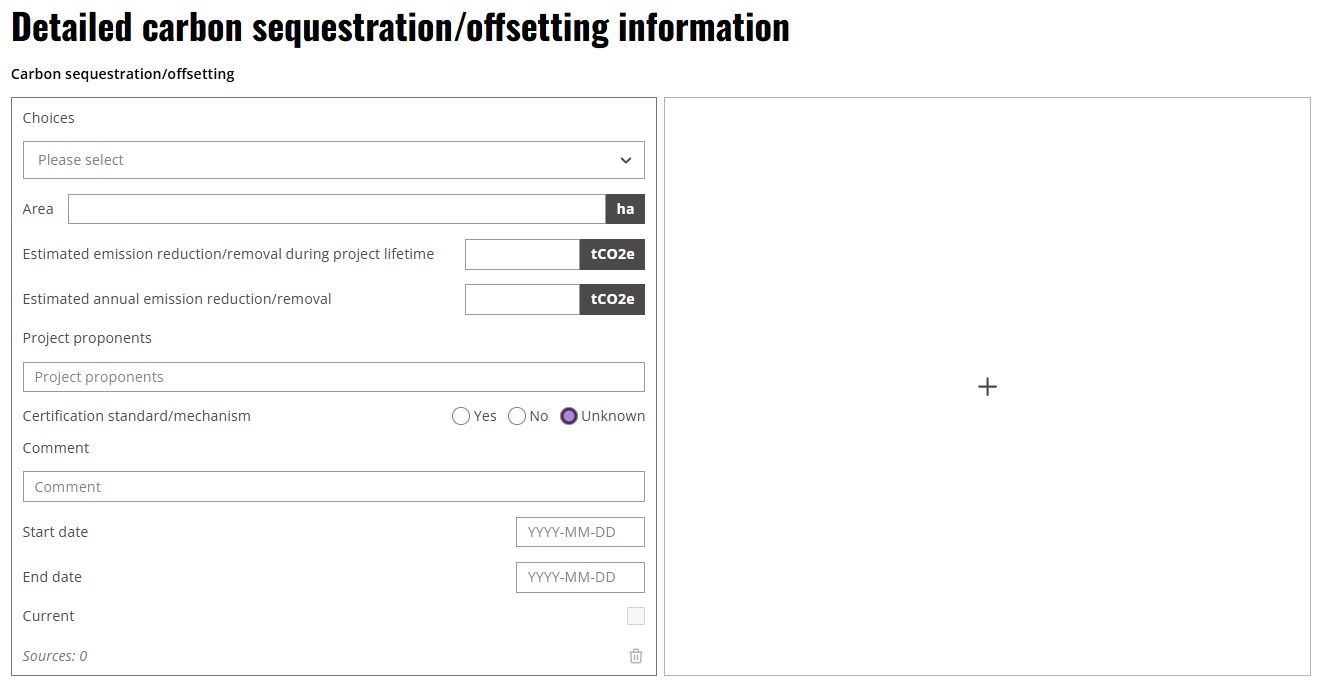1319x684 pixels.
Task: Click the 'Sources: 0' text
Action: click(x=55, y=656)
